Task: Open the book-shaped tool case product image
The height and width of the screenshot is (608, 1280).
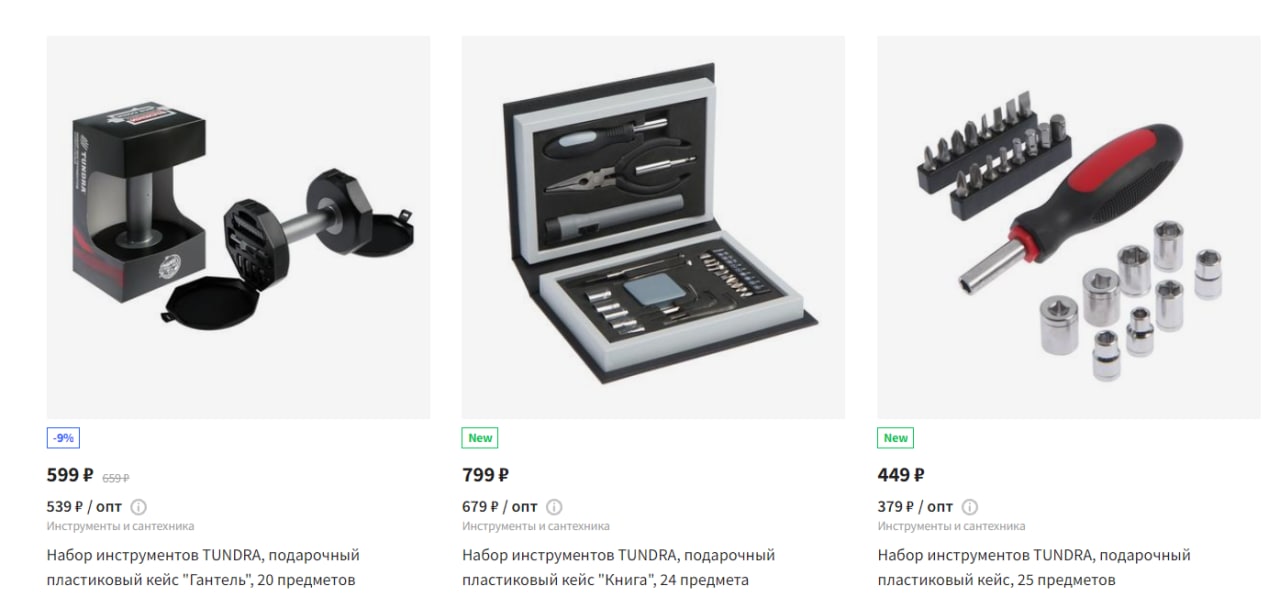Action: pyautogui.click(x=654, y=227)
